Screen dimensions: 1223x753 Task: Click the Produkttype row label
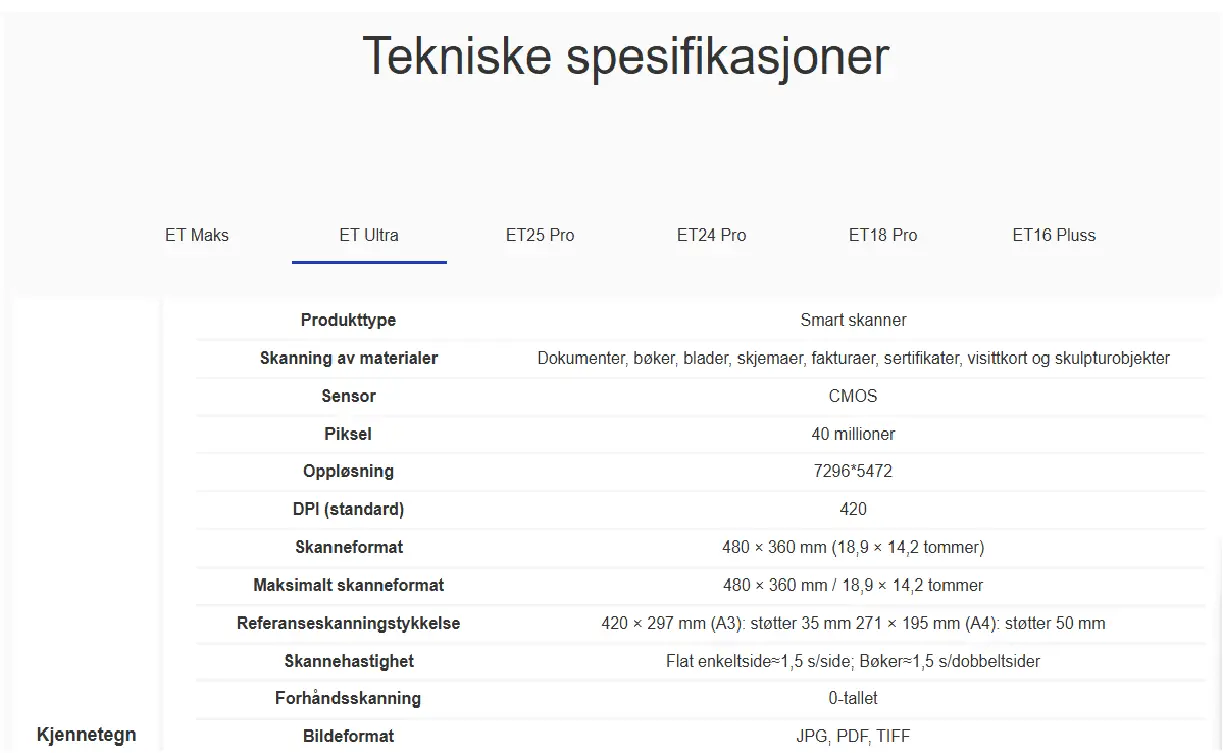pos(348,320)
